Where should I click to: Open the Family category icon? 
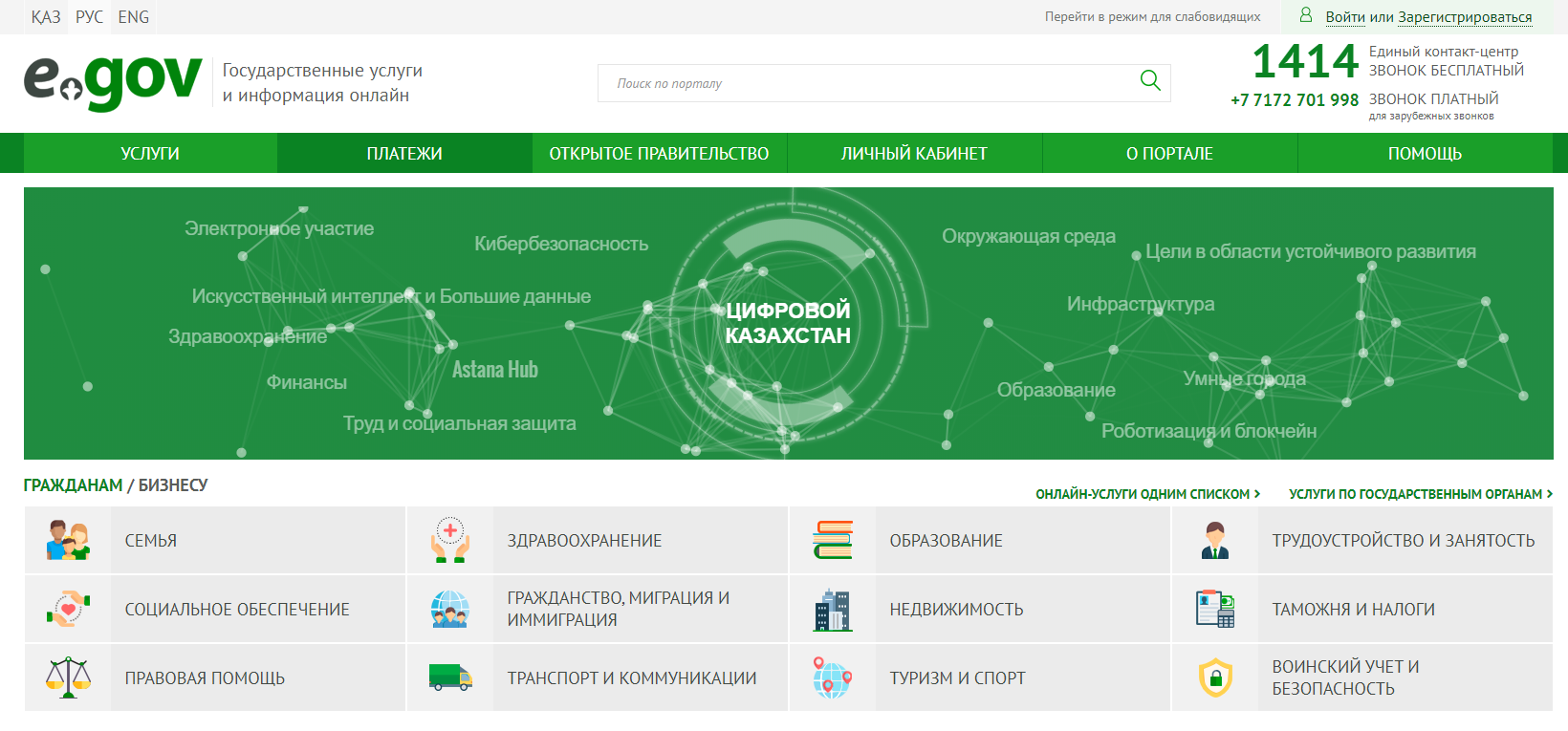(68, 541)
